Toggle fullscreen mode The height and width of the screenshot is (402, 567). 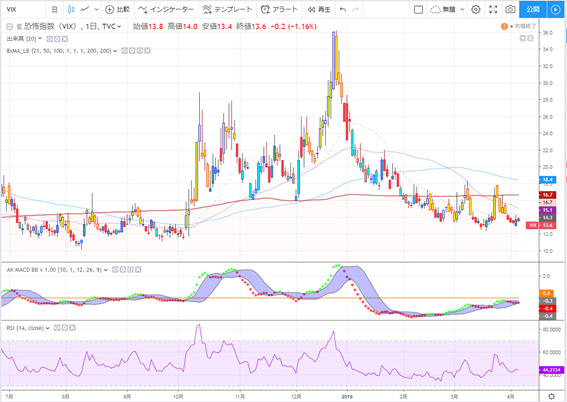(x=493, y=9)
